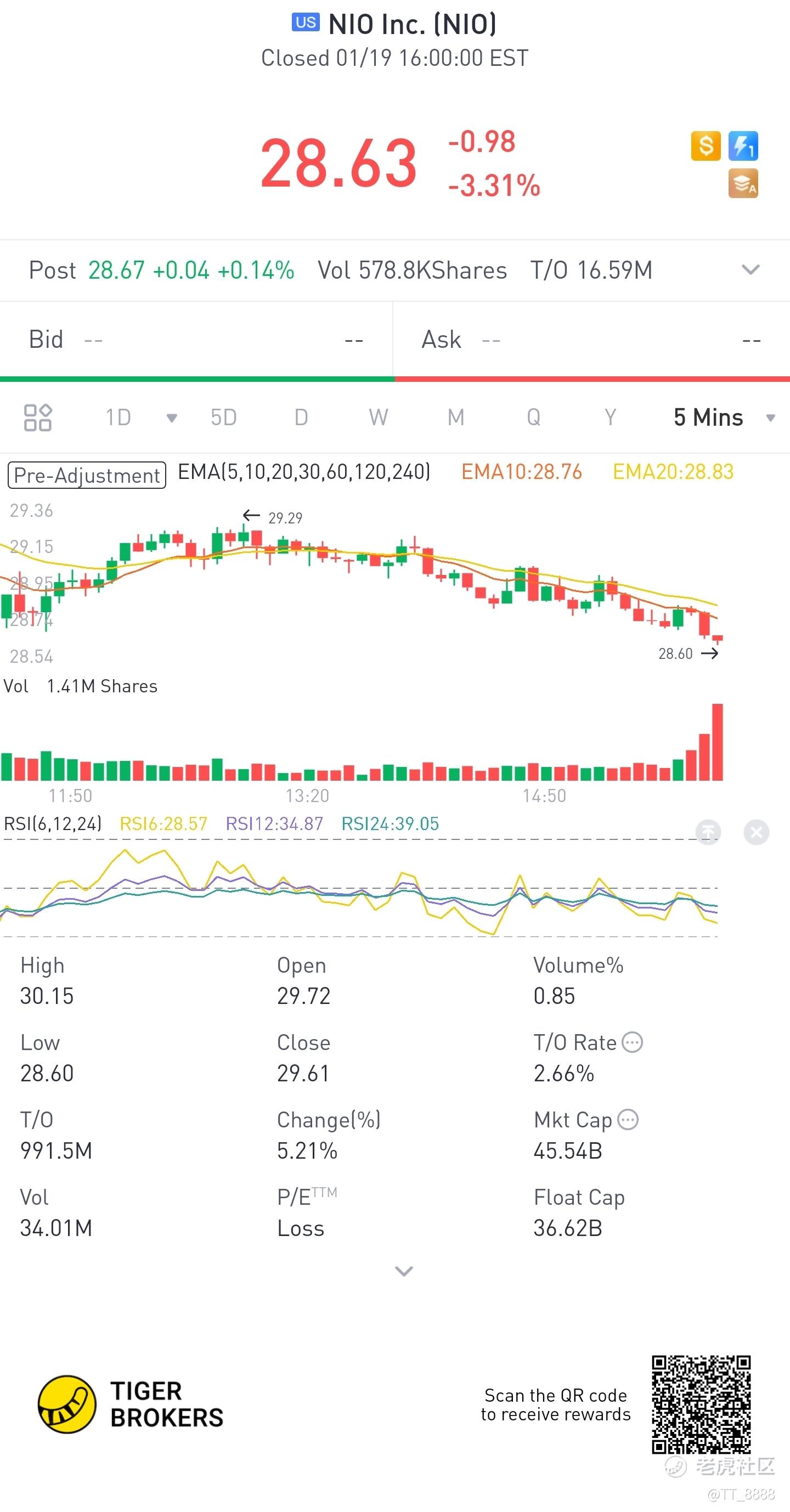The width and height of the screenshot is (790, 1512).
Task: Tap Scan the QR code rewards text
Action: pyautogui.click(x=555, y=1404)
